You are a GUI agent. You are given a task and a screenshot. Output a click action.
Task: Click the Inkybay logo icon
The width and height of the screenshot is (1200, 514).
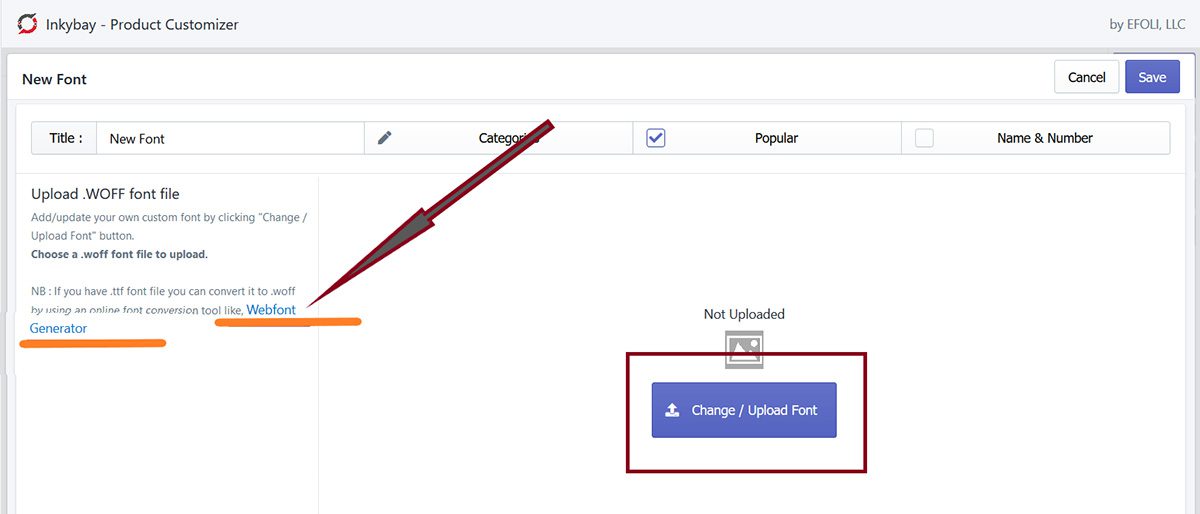[x=27, y=23]
